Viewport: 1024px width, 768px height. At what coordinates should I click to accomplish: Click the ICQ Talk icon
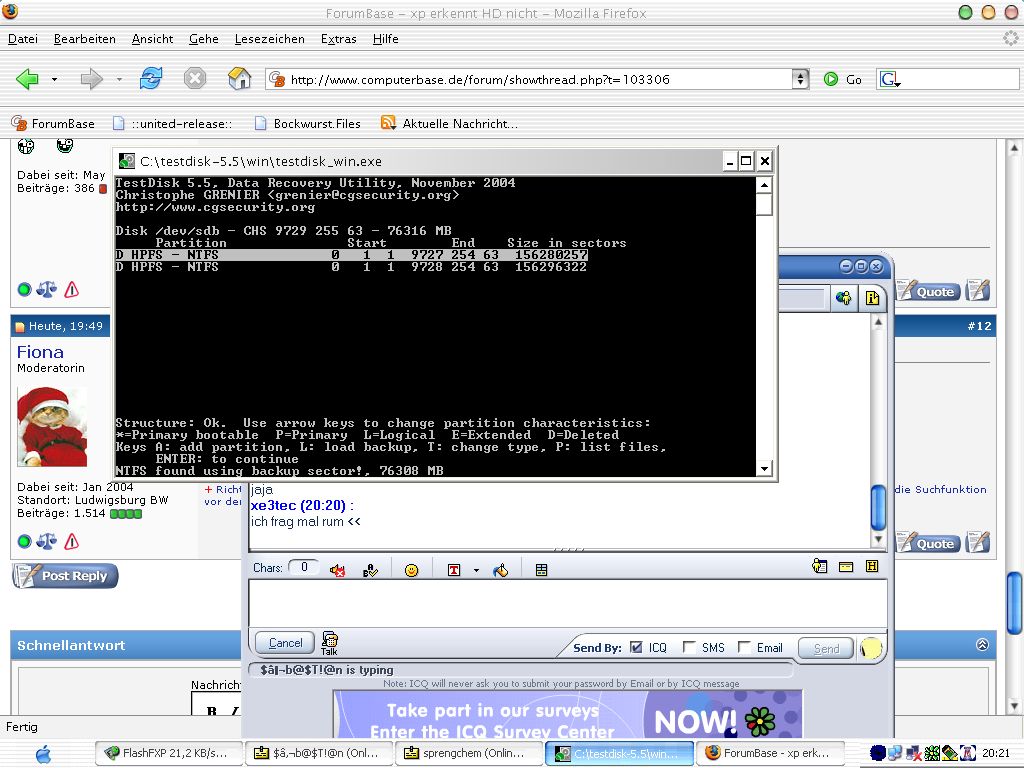click(x=330, y=643)
